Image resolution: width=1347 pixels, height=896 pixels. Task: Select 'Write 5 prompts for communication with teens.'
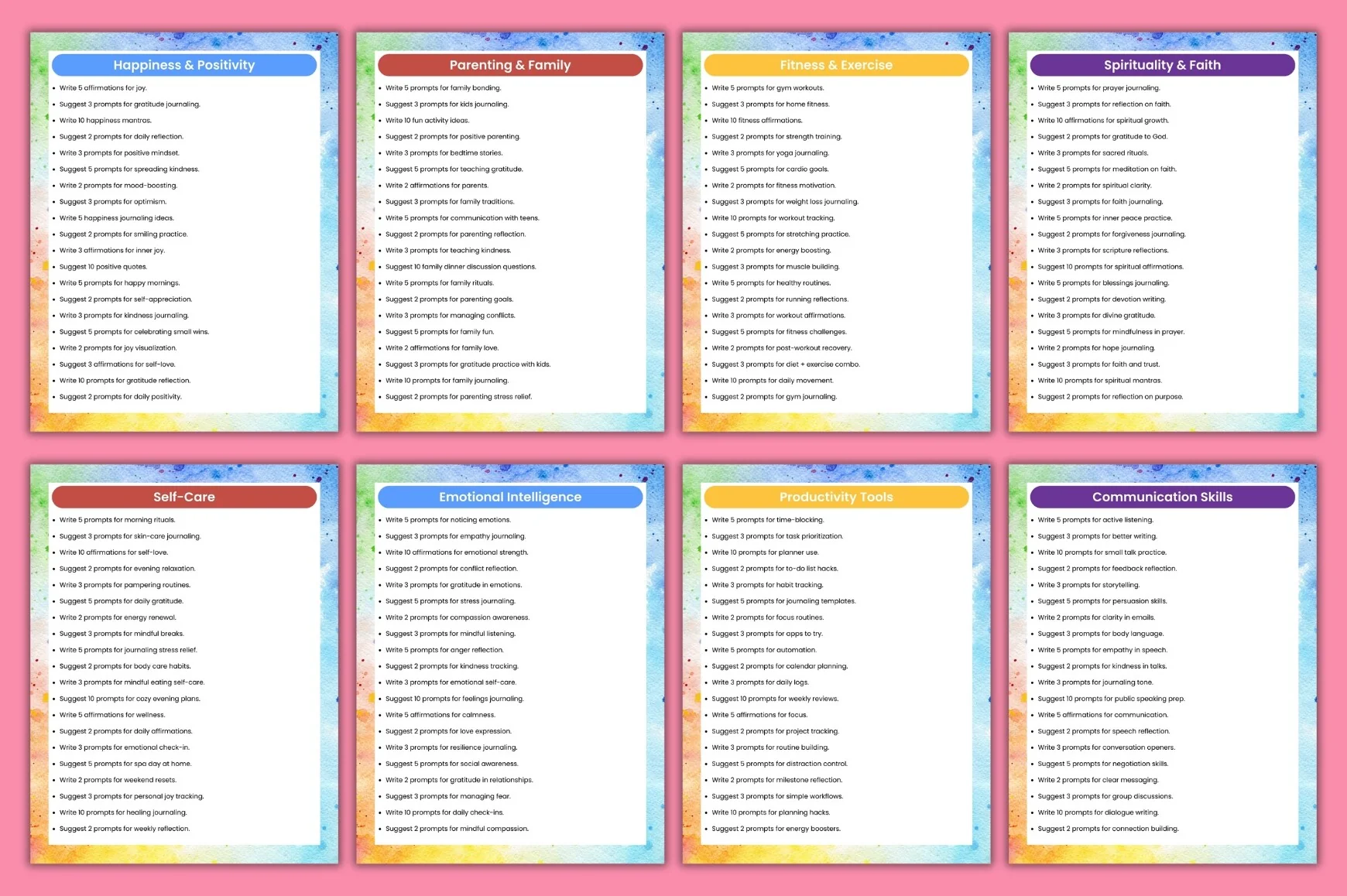[x=462, y=218]
